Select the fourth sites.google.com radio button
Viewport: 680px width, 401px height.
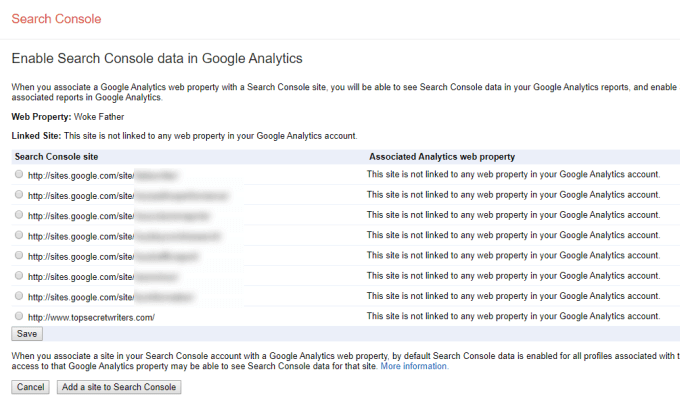(x=19, y=235)
